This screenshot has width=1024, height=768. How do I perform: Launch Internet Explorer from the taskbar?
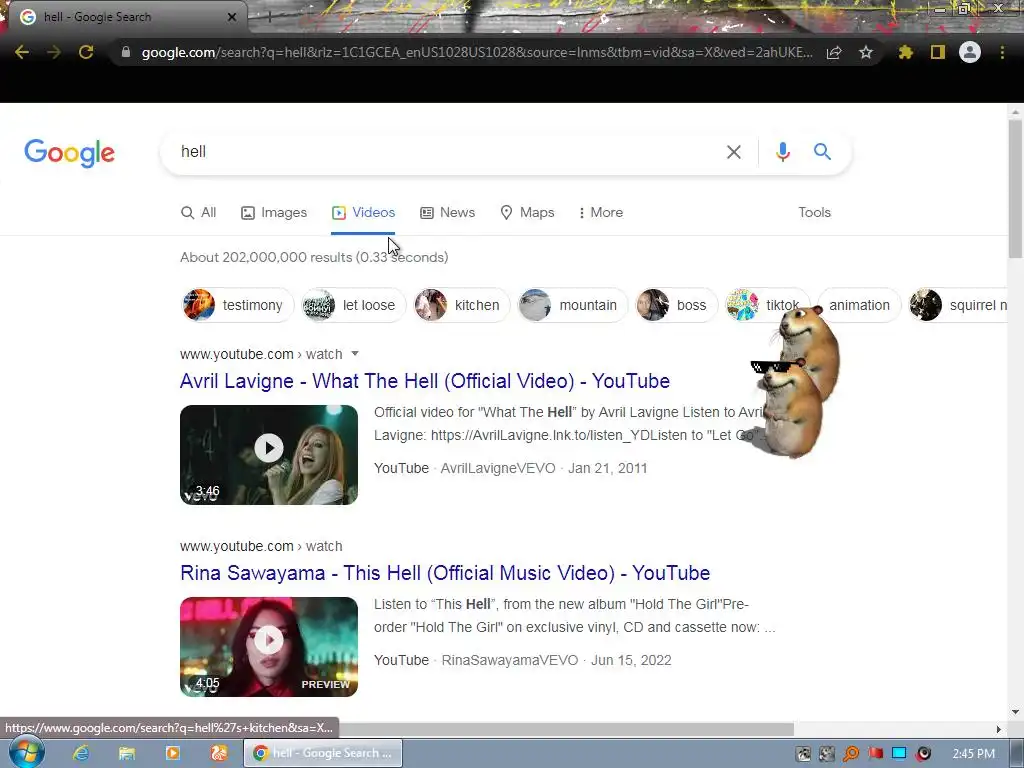[81, 753]
